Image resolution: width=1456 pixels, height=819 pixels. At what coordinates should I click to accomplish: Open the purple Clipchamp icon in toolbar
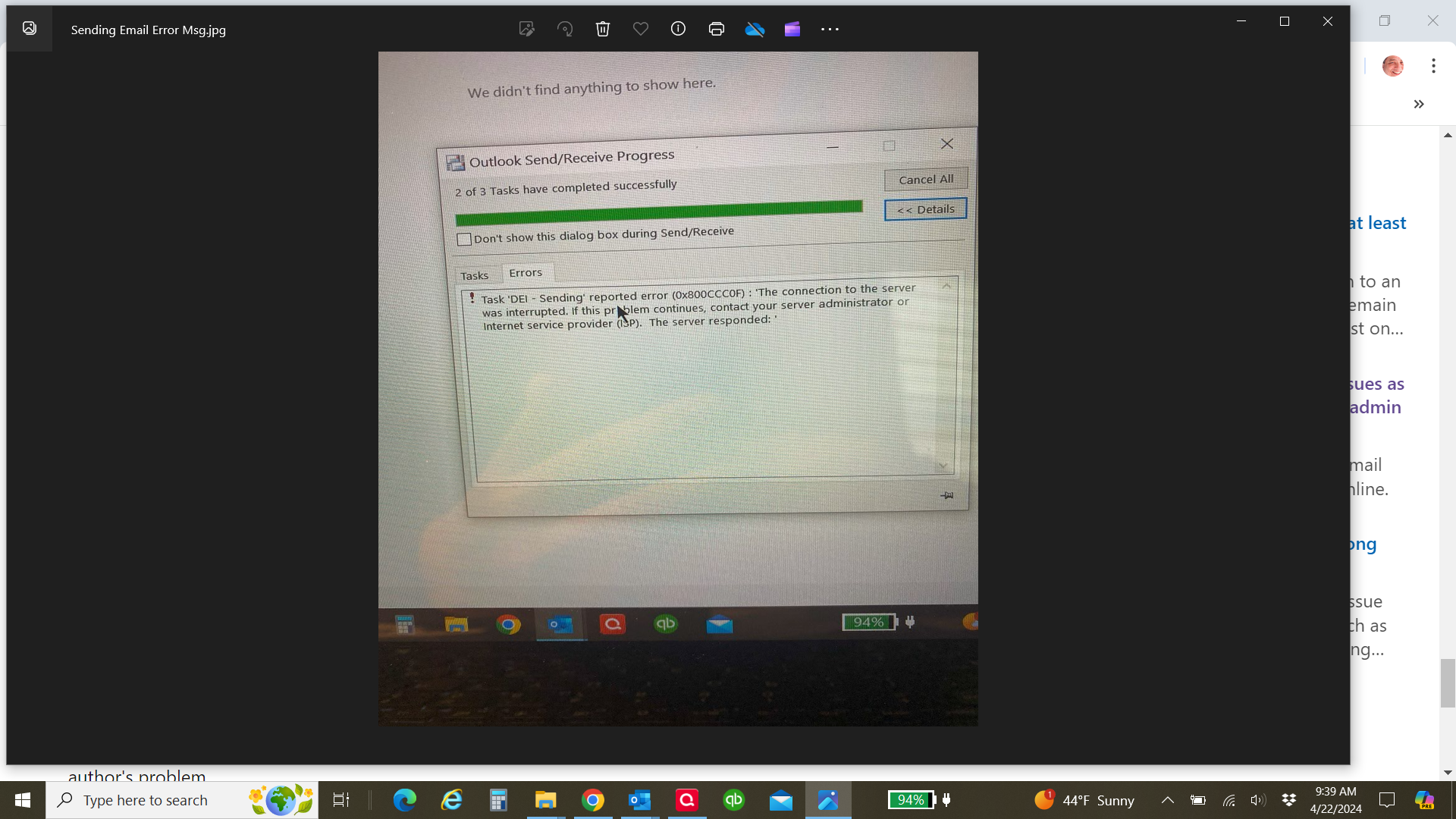point(792,30)
